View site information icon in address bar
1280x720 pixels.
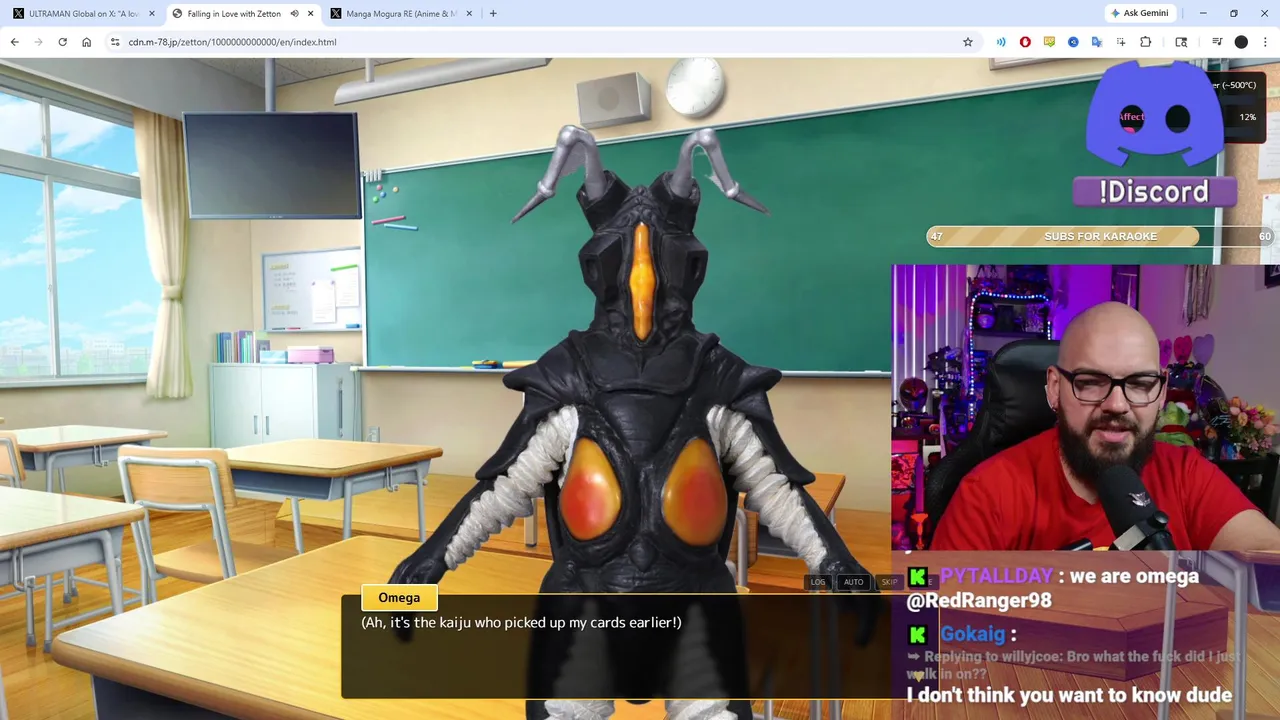(115, 42)
